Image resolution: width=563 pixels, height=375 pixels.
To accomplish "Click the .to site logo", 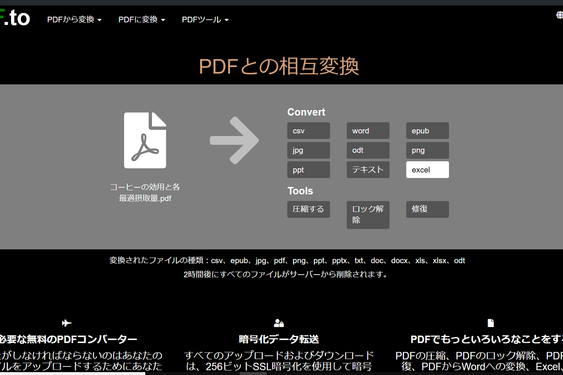I will [x=15, y=18].
